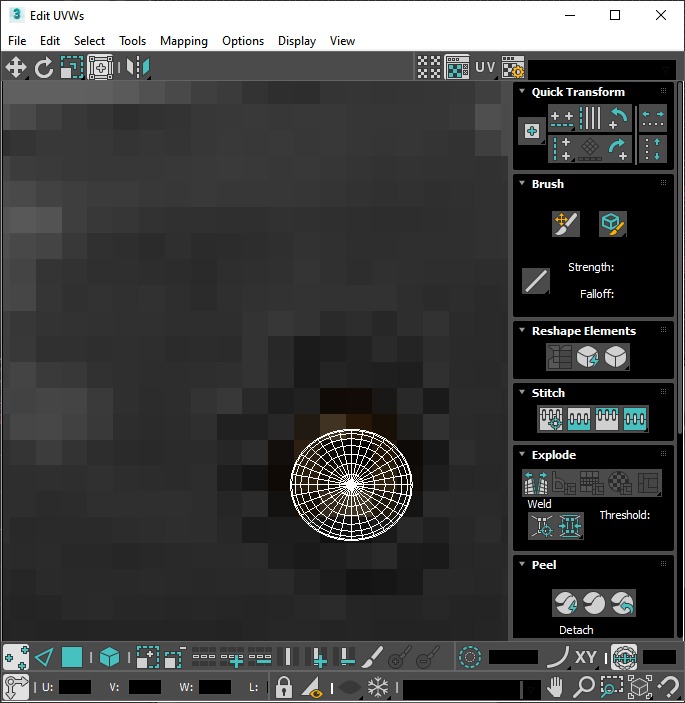Collapse the Brush rollout
The height and width of the screenshot is (703, 685).
tap(522, 183)
